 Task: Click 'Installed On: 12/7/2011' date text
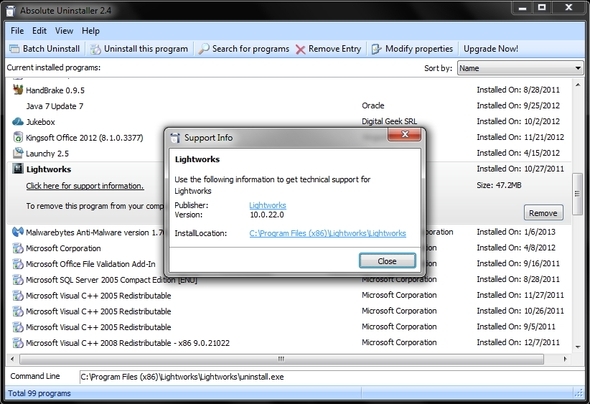(518, 342)
